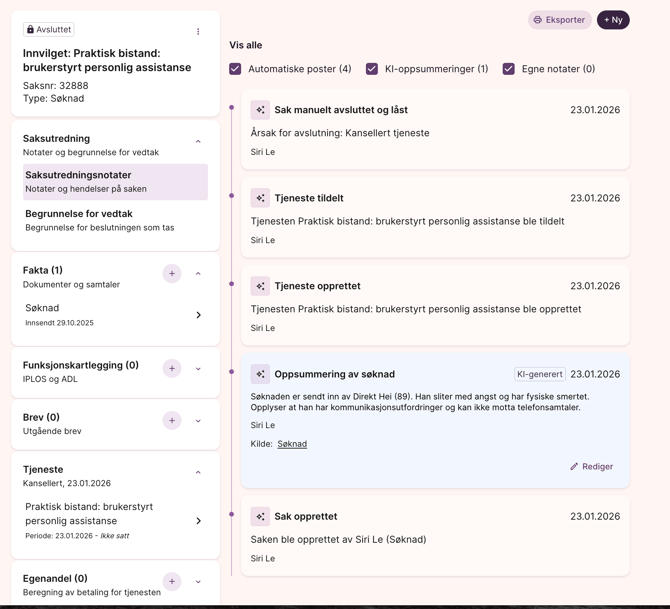The image size is (670, 609).
Task: Collapse the Tjeneste section chevron
Action: point(198,473)
